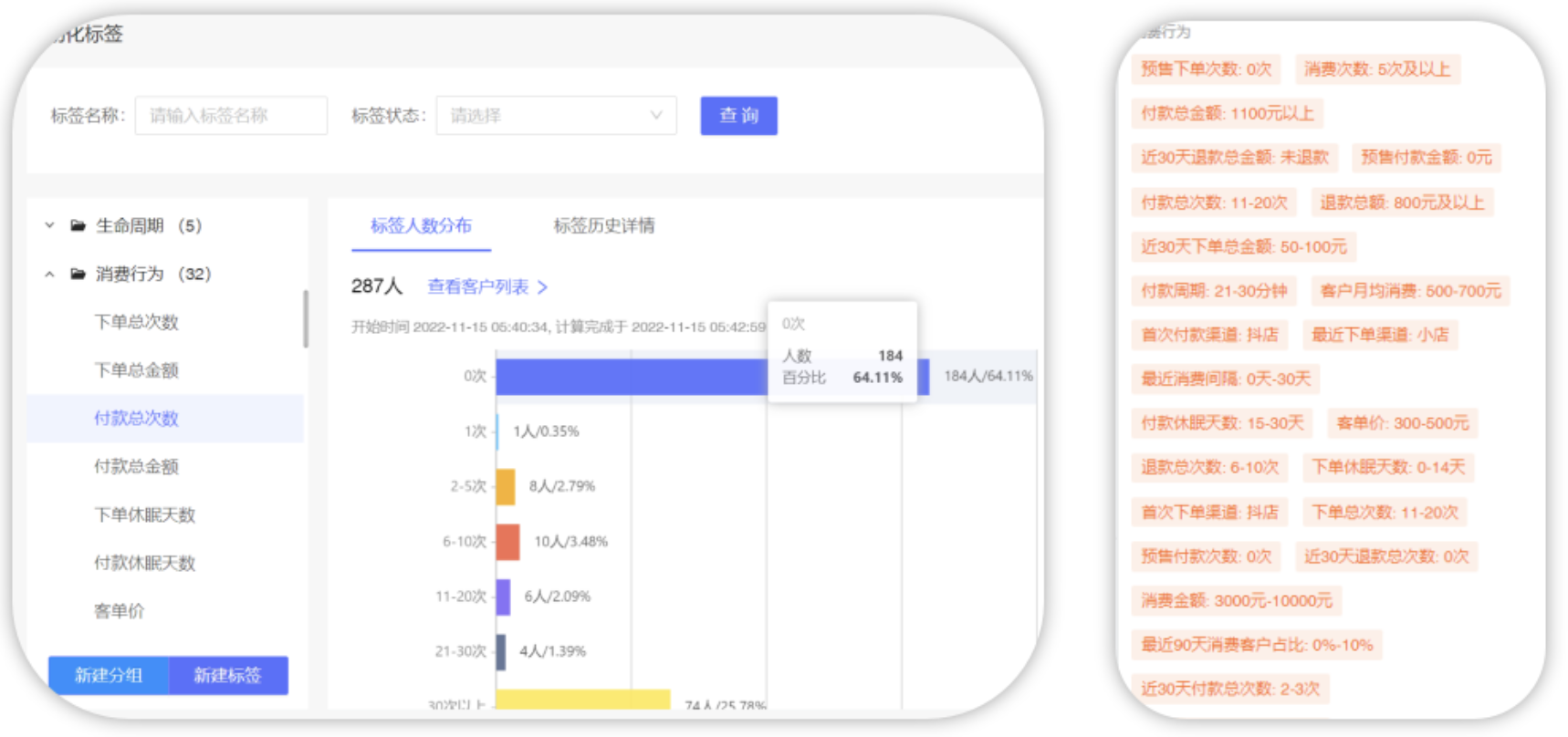Click the 最近下单渠道: 小店 tag
Image resolution: width=1568 pixels, height=737 pixels.
(1380, 335)
